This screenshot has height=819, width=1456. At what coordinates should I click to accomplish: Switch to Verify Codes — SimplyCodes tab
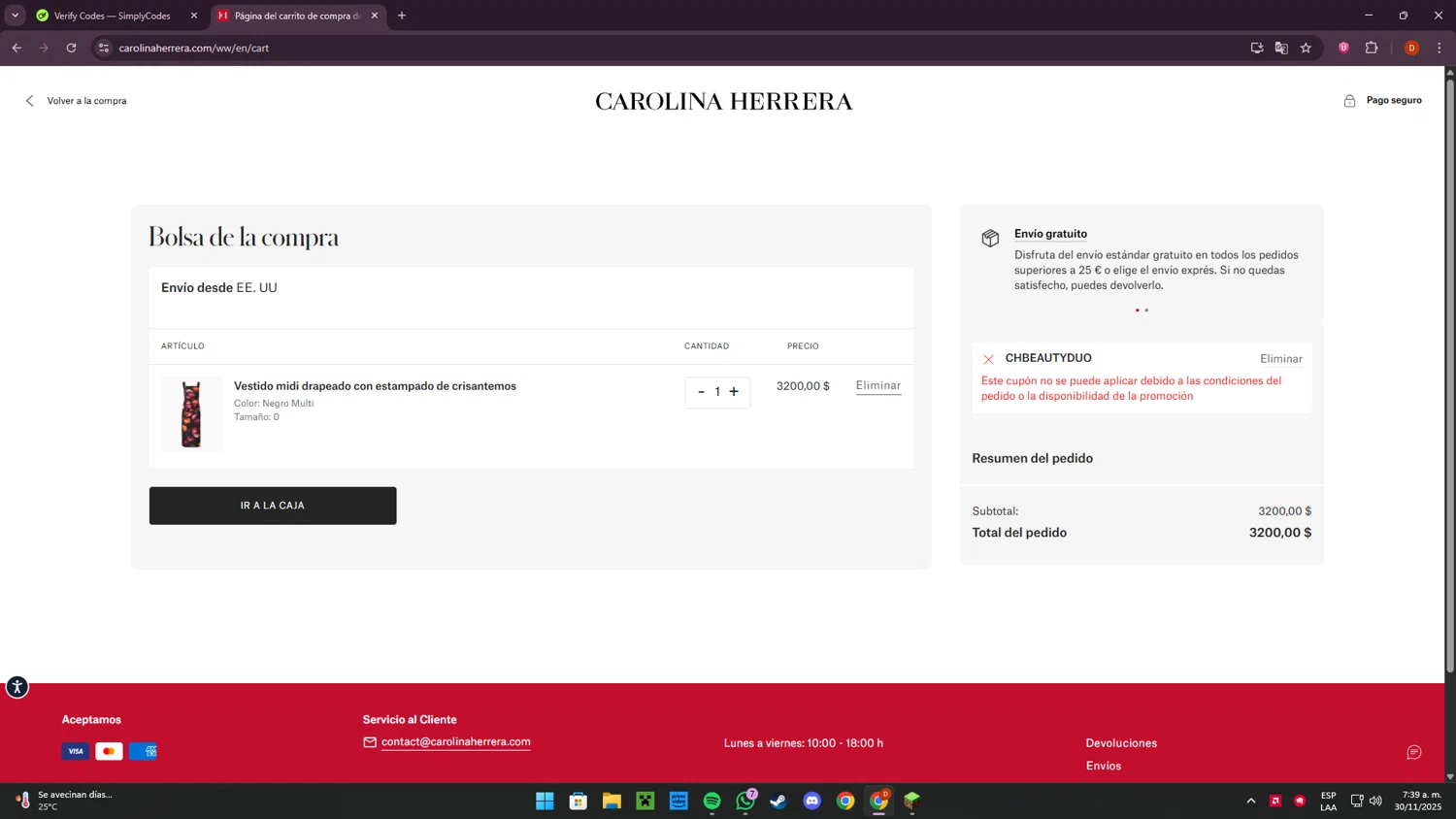112,16
